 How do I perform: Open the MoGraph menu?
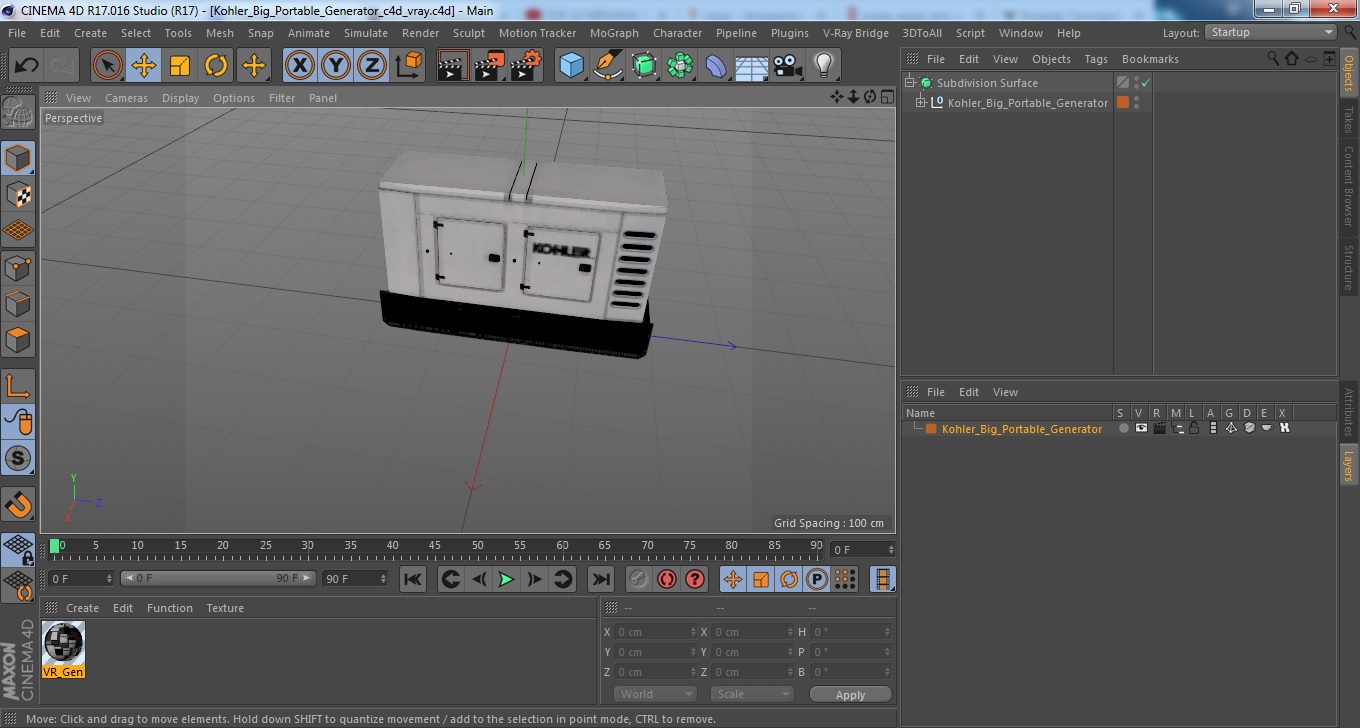614,33
